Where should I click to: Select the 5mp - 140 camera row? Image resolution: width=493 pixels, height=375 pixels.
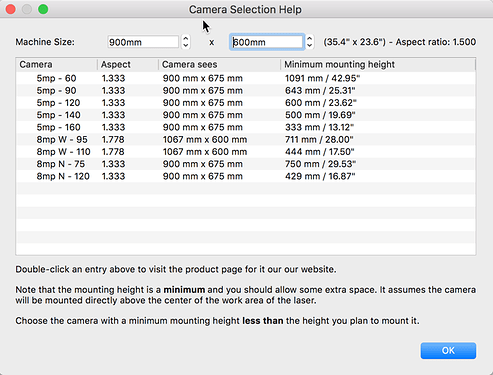click(x=246, y=115)
